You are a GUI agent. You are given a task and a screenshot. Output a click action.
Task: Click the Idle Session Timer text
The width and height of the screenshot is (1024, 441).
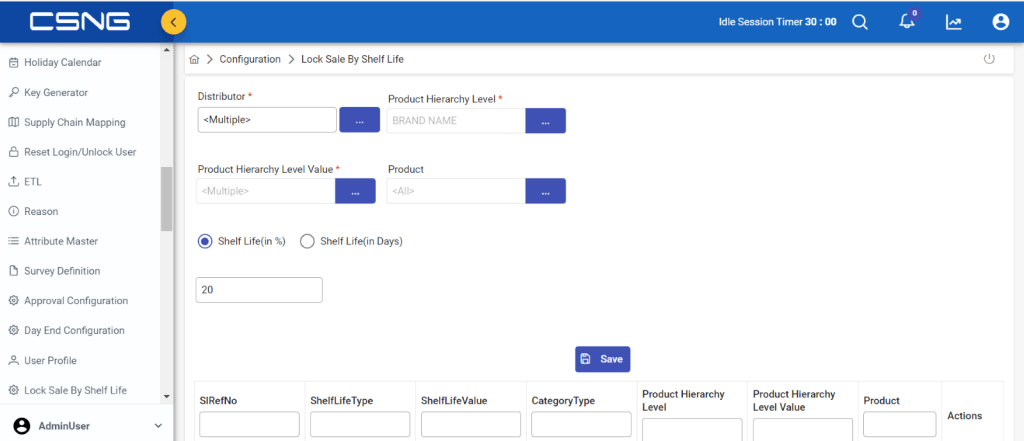777,22
